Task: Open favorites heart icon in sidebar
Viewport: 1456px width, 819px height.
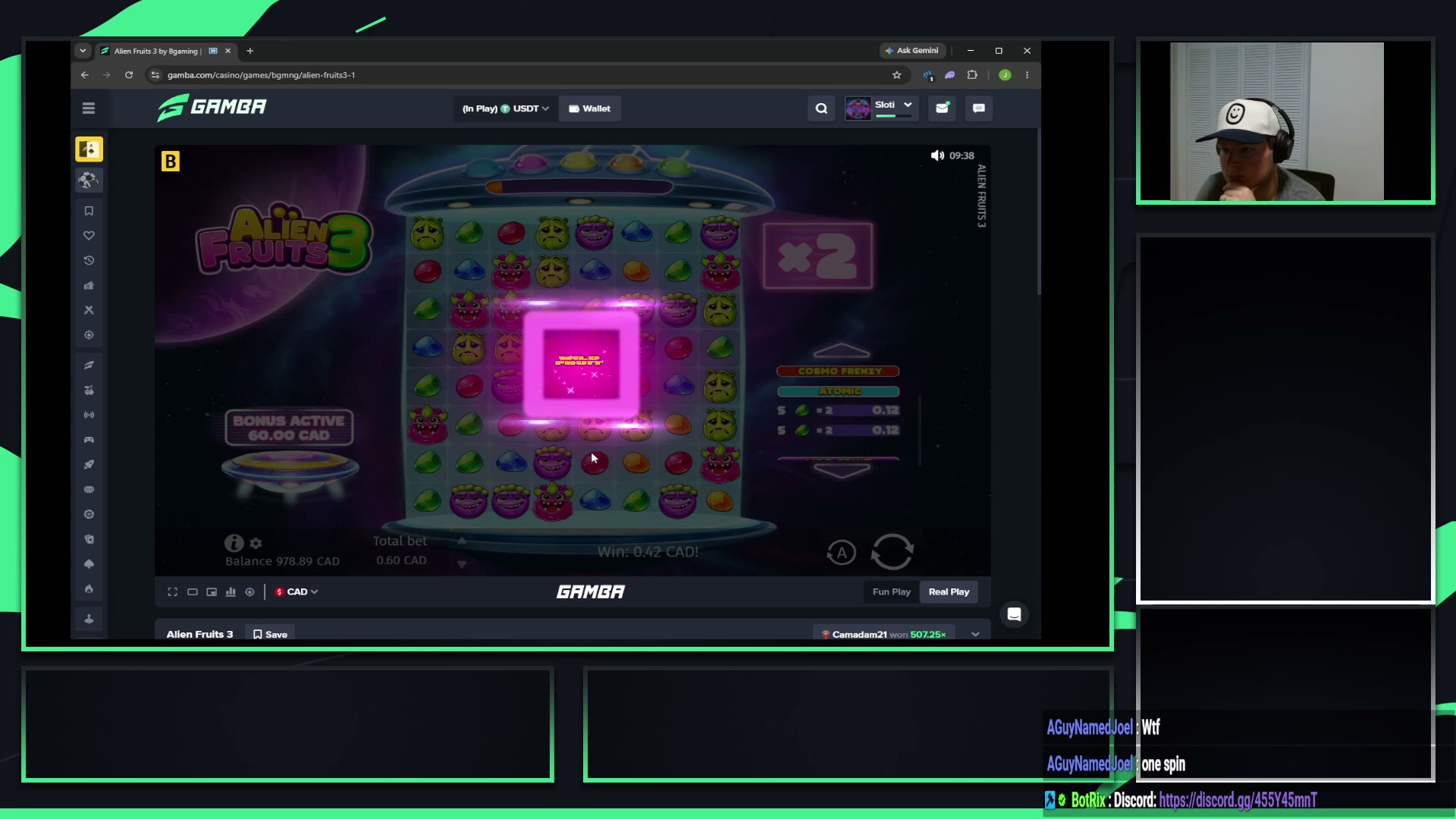Action: click(89, 236)
